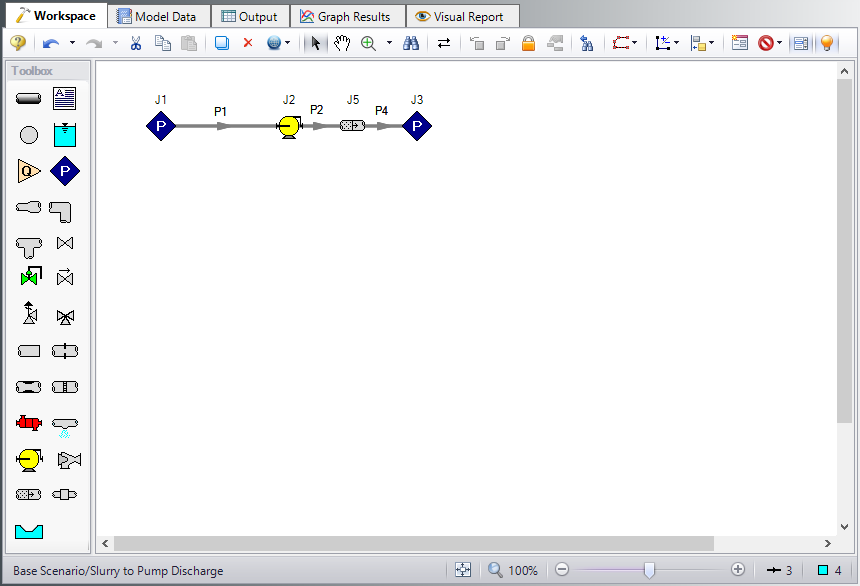Select the Reservoir junction tool
This screenshot has width=860, height=586.
64,134
